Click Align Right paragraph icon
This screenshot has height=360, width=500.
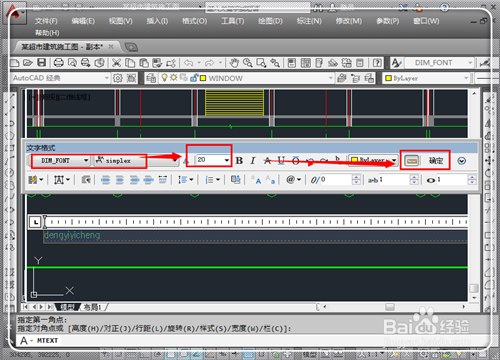[x=134, y=180]
